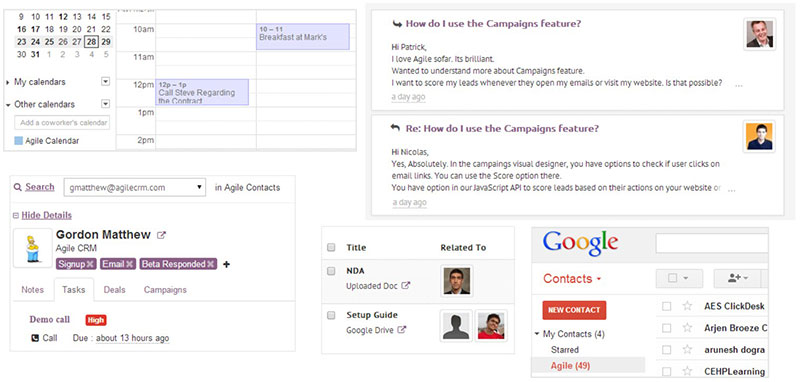Viewport: 800px width, 382px height.
Task: Click Setup Guide's gray silhouette contact
Action: point(456,325)
